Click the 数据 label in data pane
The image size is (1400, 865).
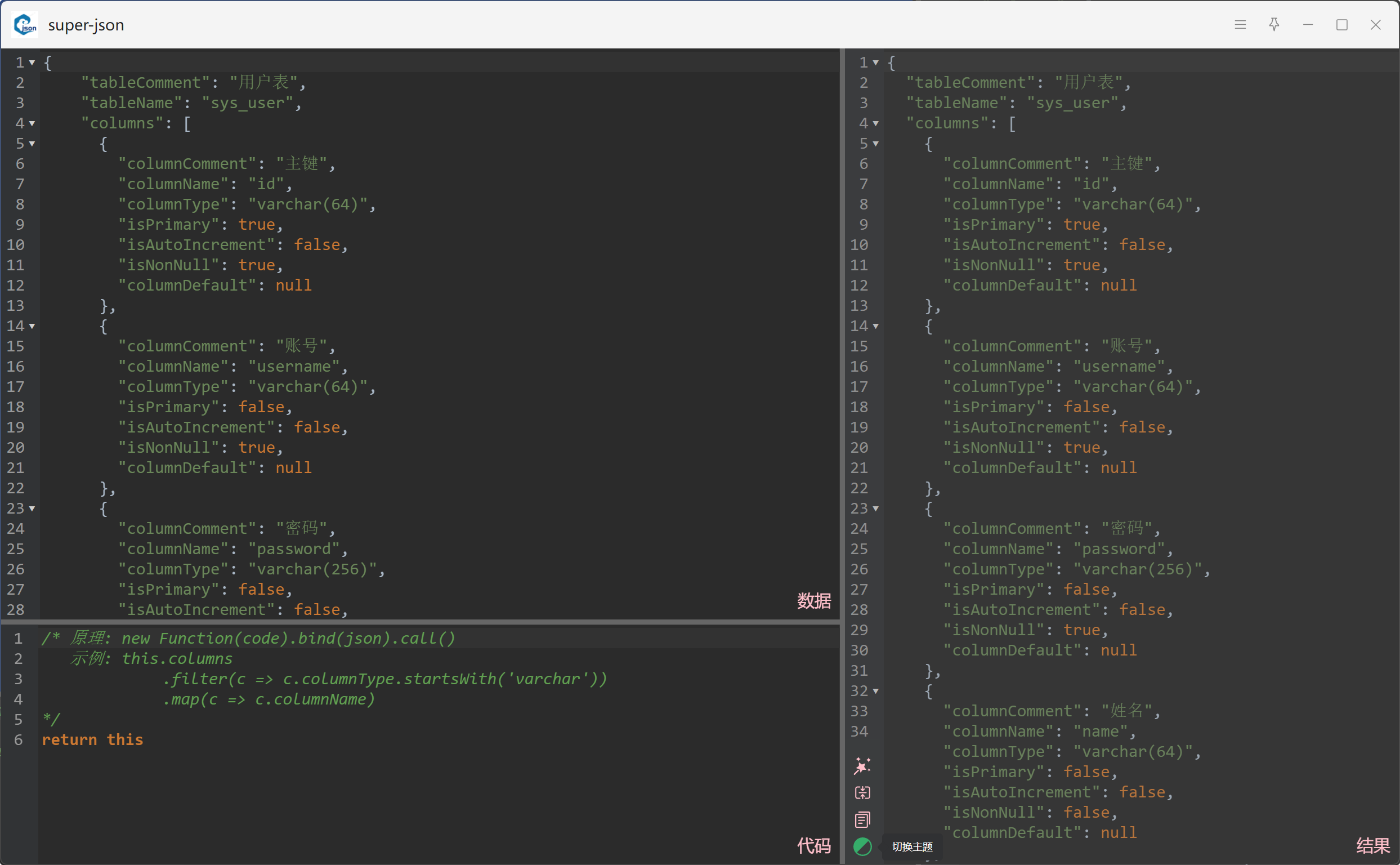pyautogui.click(x=814, y=601)
